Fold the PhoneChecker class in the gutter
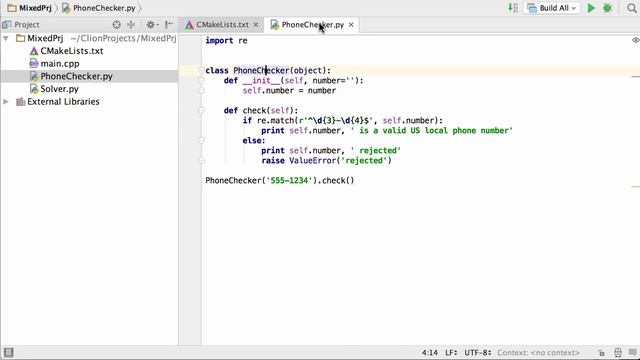Image resolution: width=640 pixels, height=360 pixels. click(201, 71)
